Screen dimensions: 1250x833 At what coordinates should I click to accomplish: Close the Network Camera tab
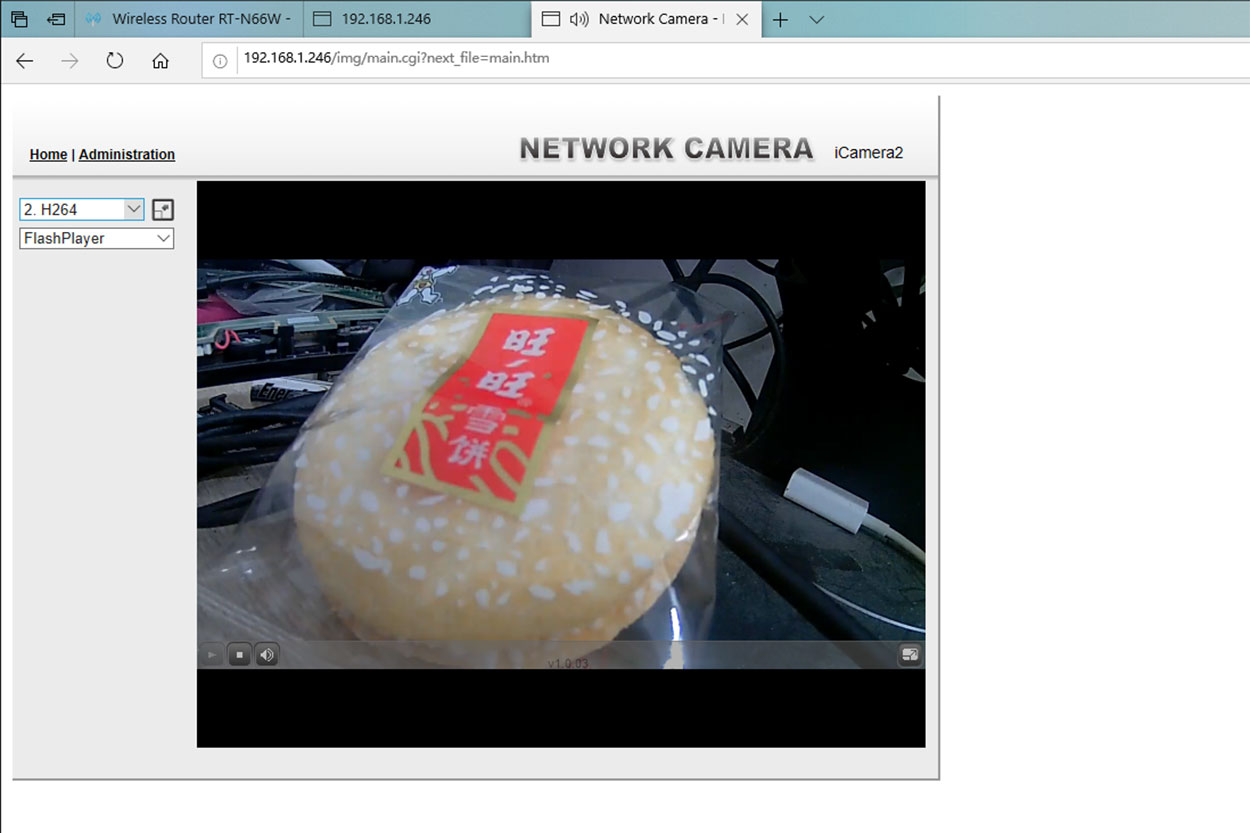point(742,19)
